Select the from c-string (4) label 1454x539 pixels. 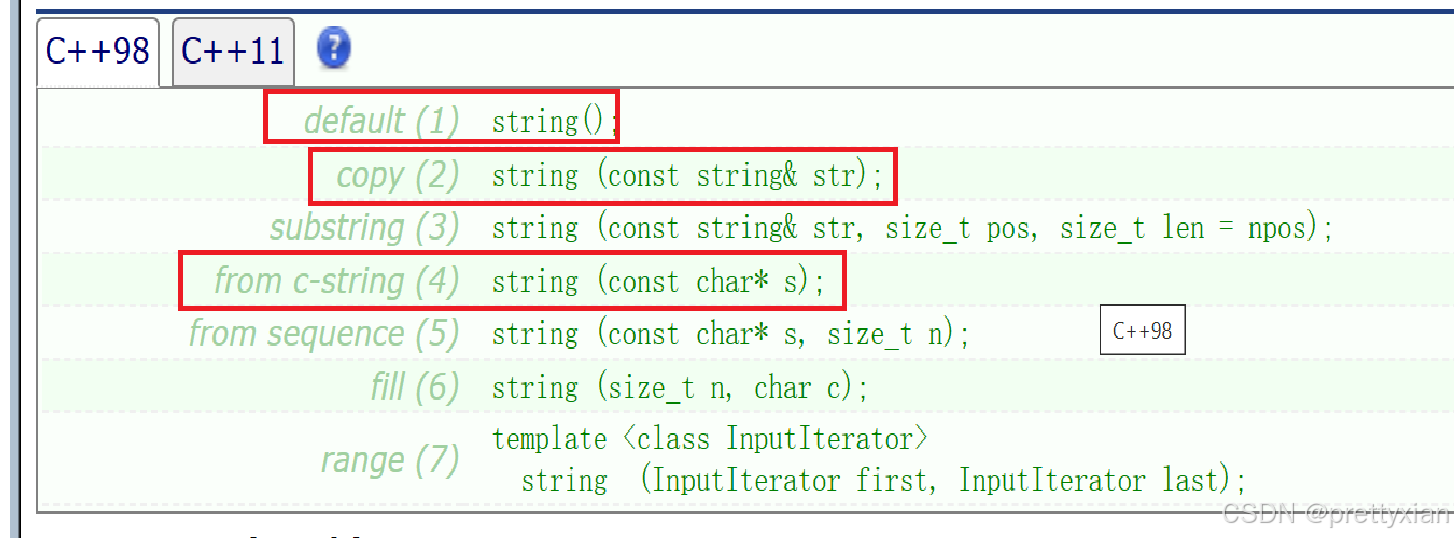(x=337, y=281)
